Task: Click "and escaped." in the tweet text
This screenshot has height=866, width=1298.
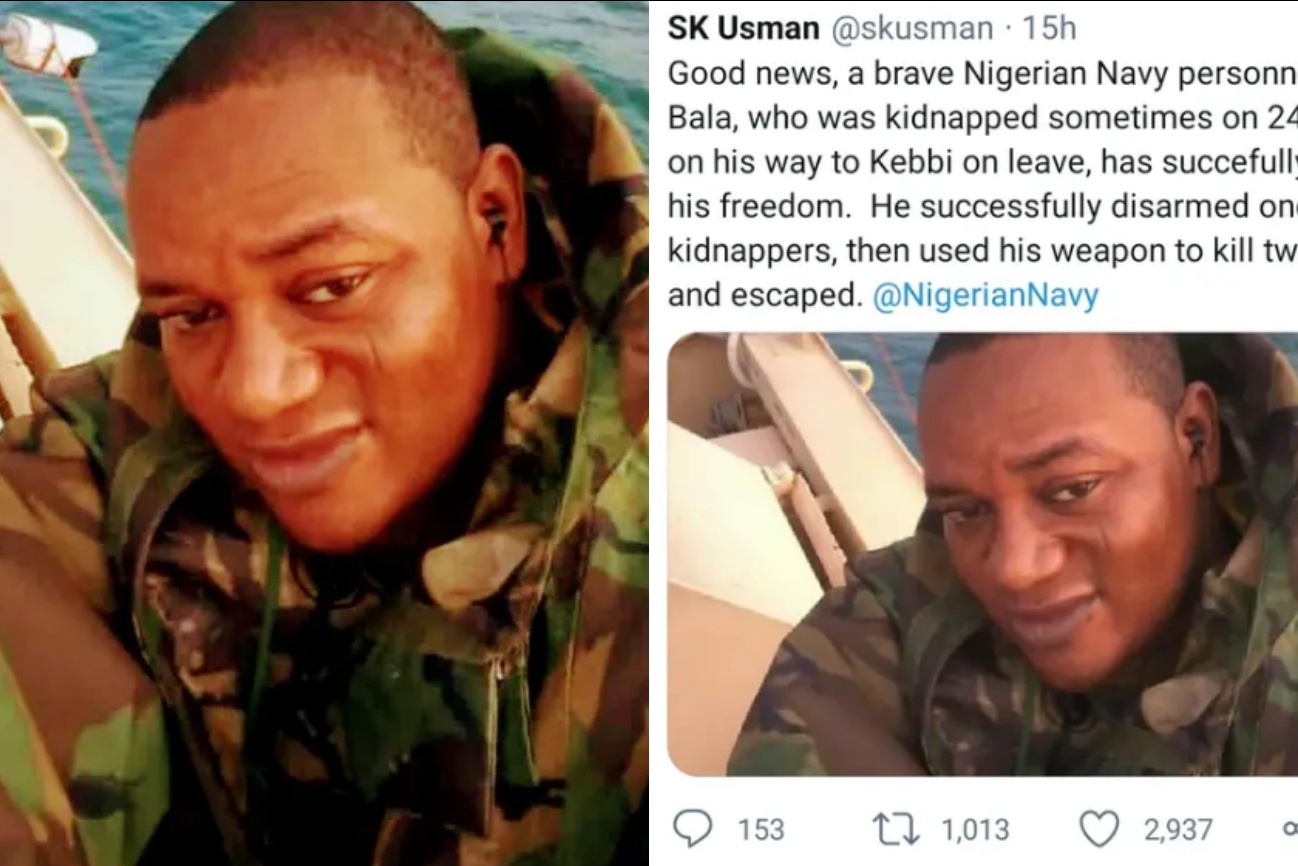Action: 764,296
